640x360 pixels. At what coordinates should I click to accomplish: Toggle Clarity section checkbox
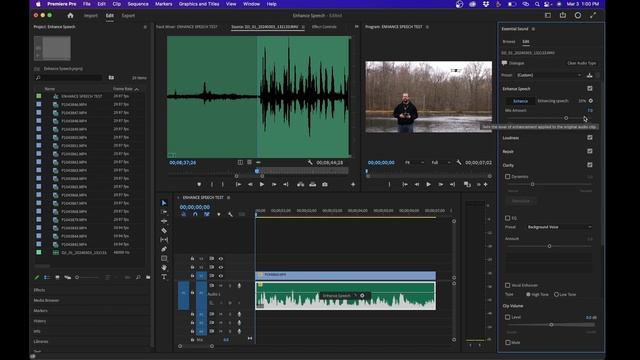pyautogui.click(x=590, y=165)
